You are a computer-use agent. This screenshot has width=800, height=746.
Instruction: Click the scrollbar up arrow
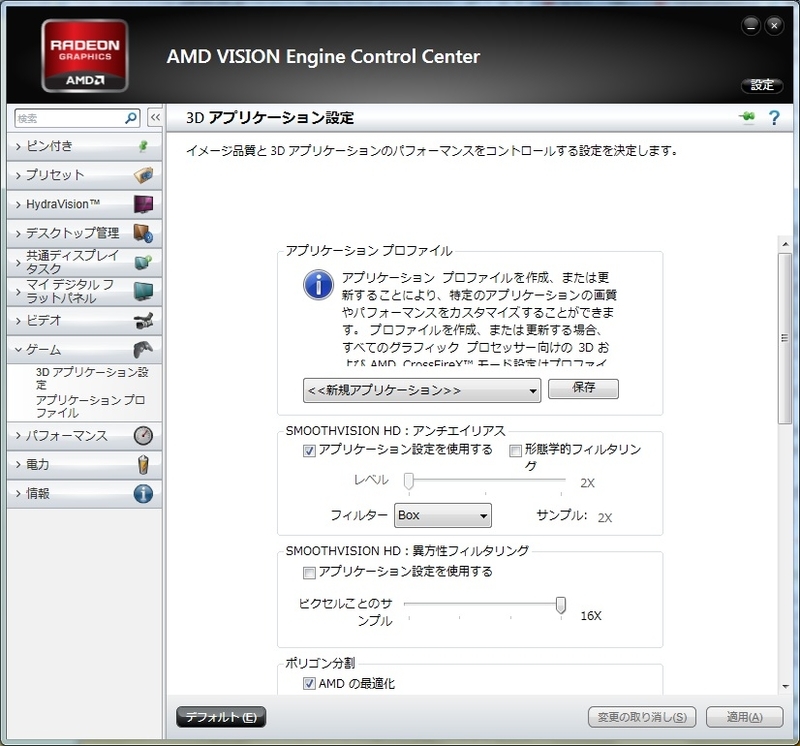coord(785,245)
